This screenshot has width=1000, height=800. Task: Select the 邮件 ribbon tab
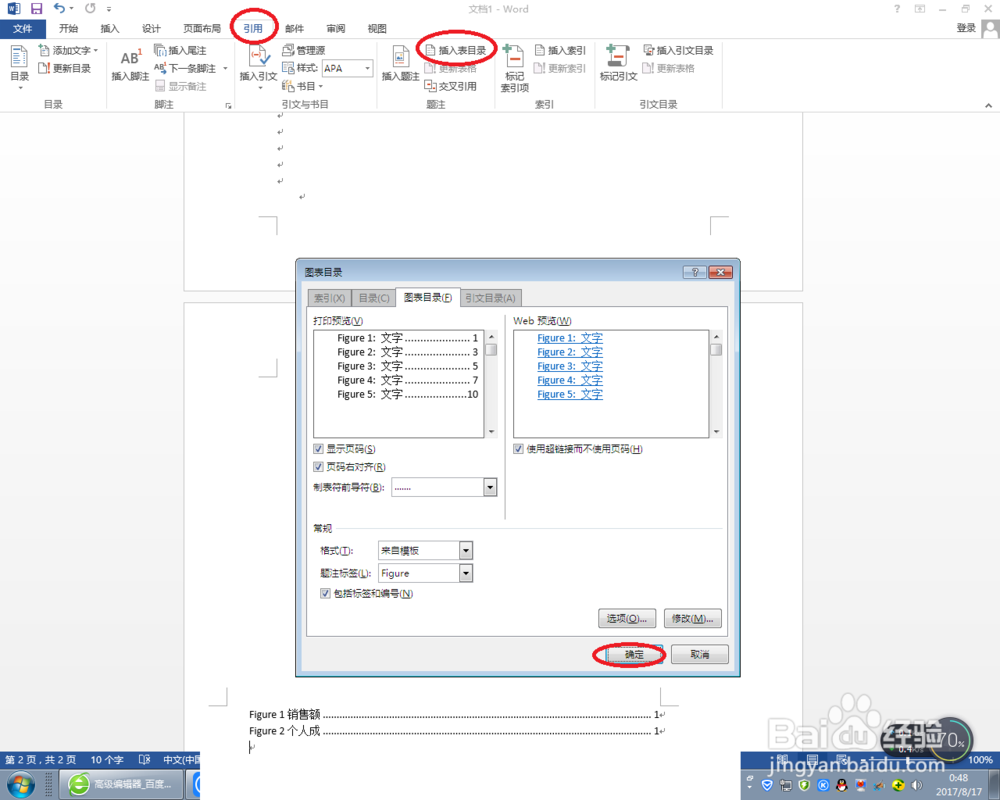coord(293,28)
